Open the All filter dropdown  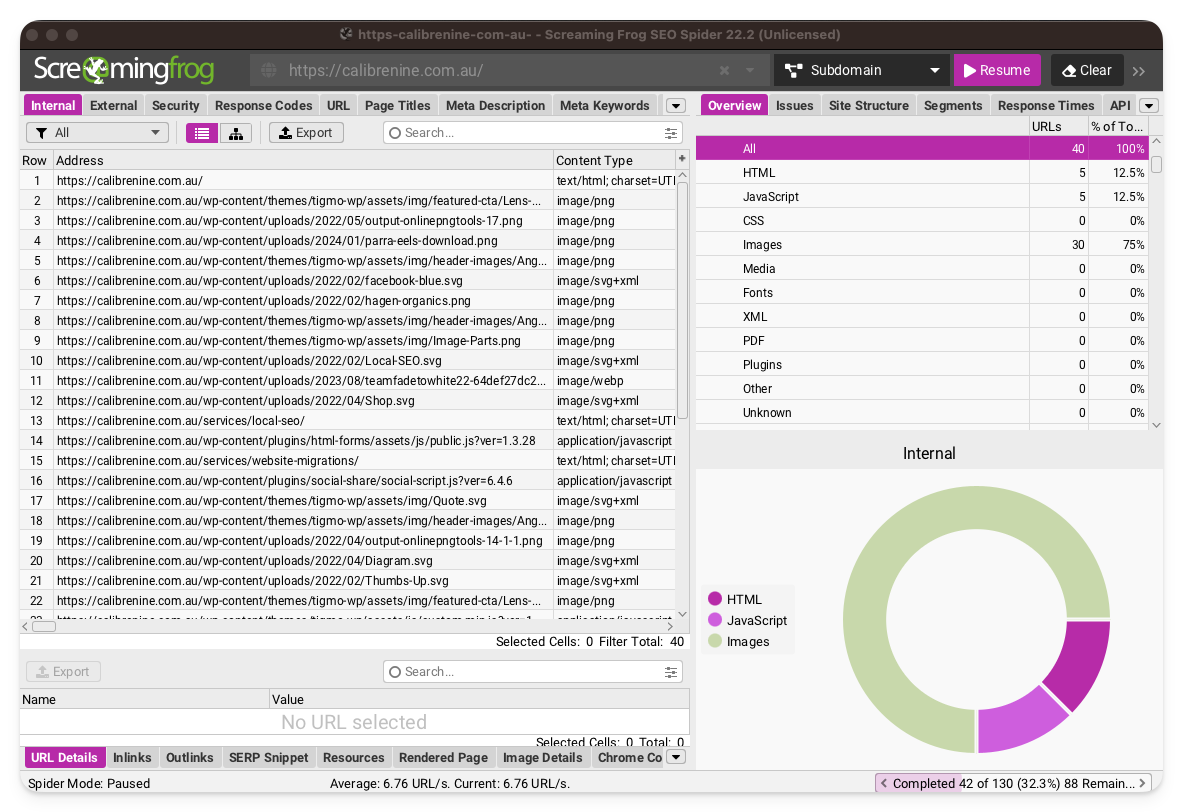(x=97, y=133)
